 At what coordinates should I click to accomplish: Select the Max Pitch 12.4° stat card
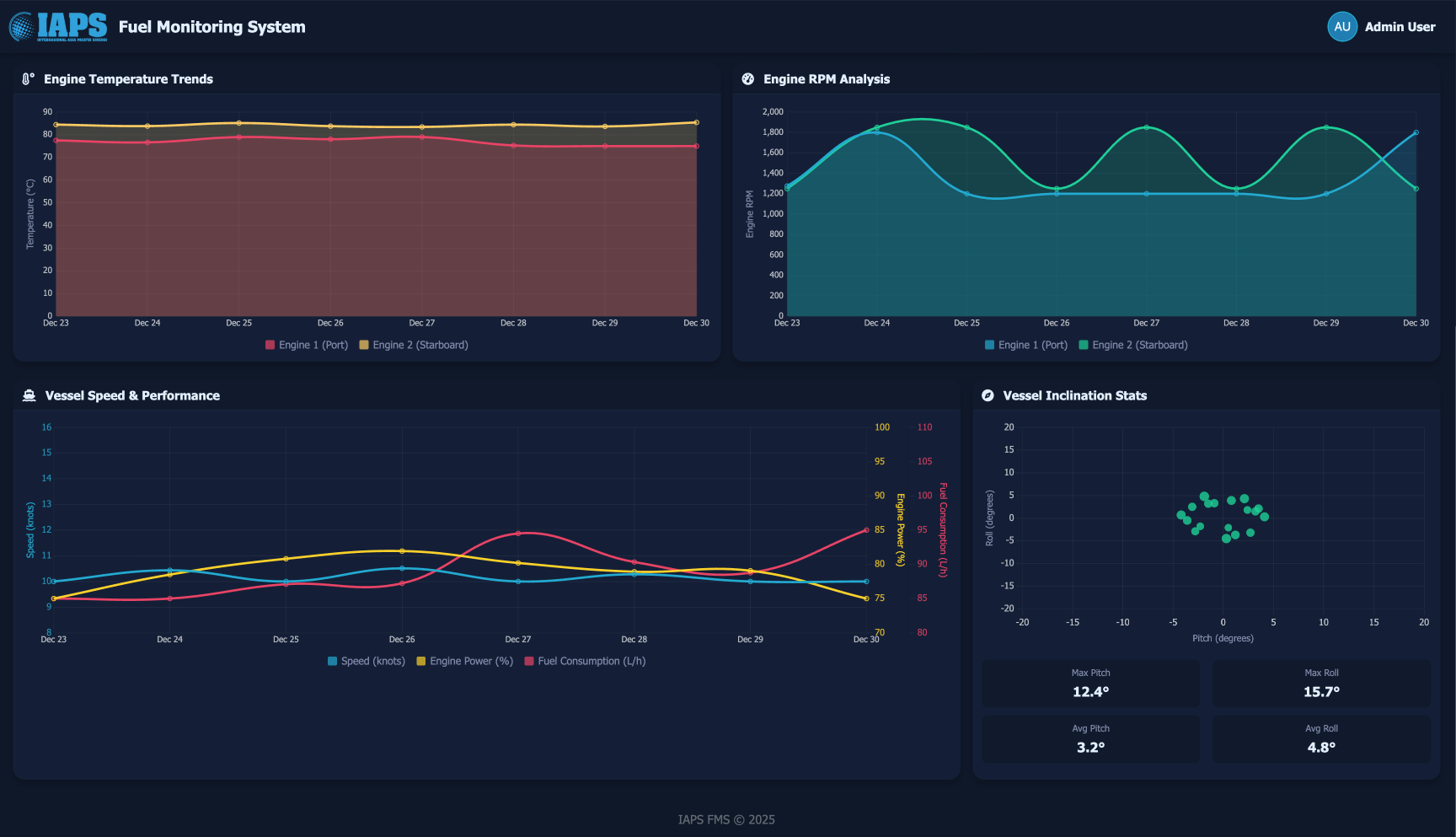(1090, 684)
